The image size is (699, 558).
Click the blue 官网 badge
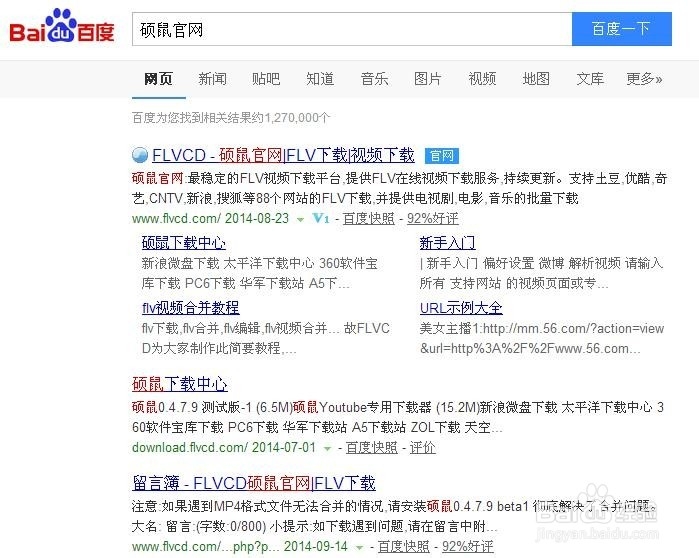[x=442, y=156]
